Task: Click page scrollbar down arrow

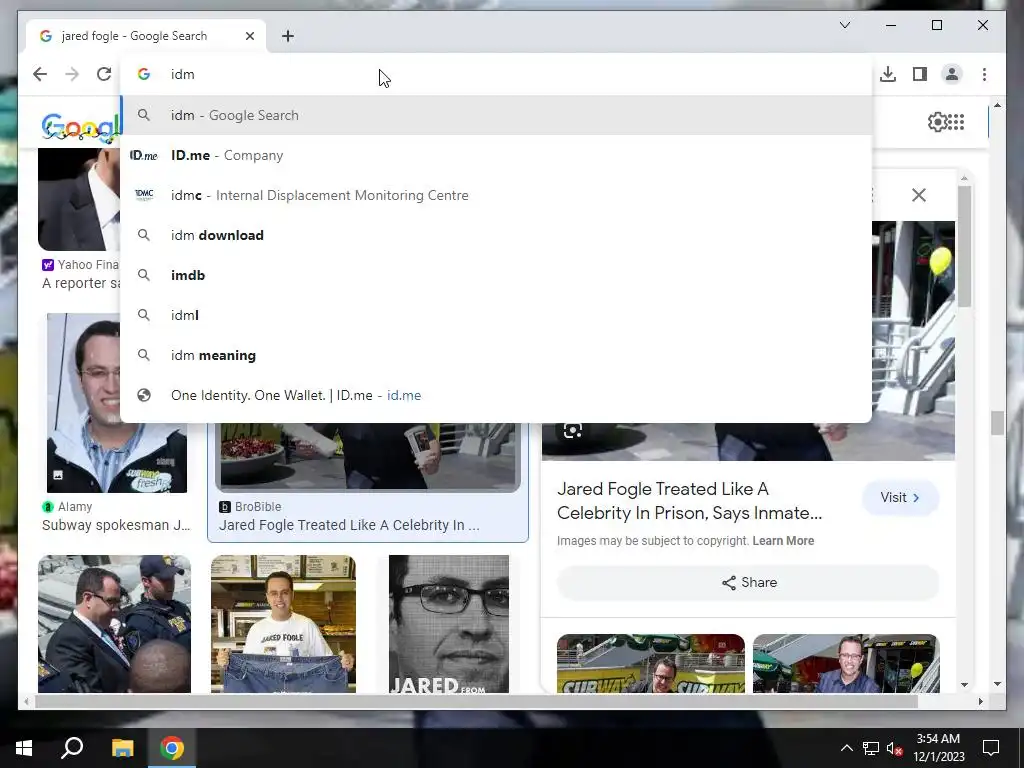Action: pyautogui.click(x=997, y=684)
